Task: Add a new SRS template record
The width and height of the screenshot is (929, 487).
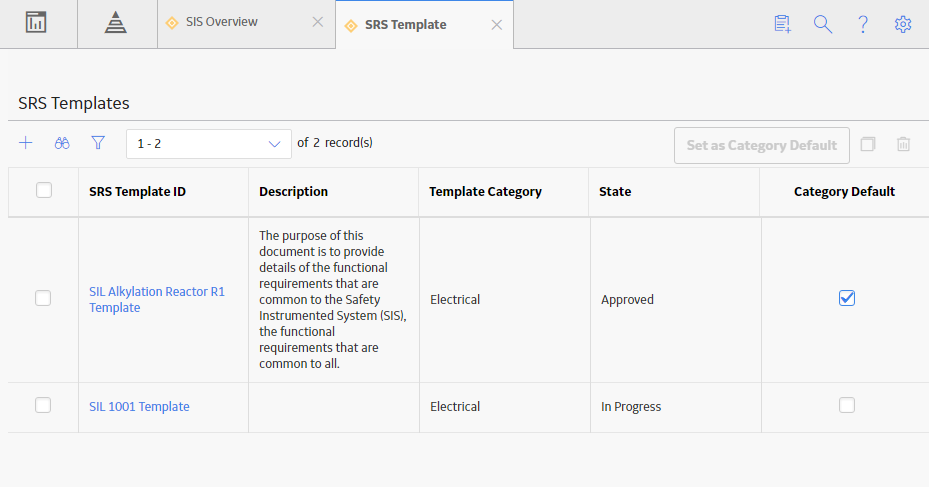Action: click(25, 143)
